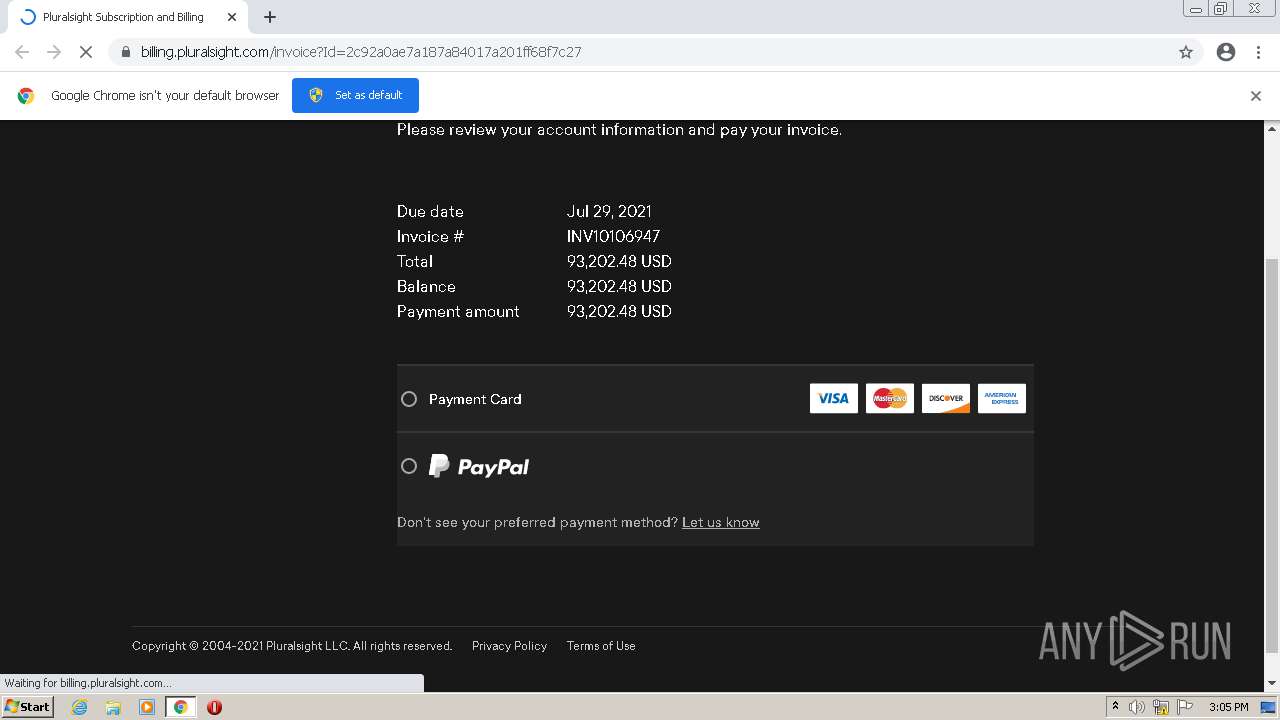Click the Balance amount 93,202.48 USD
This screenshot has width=1280, height=720.
pyautogui.click(x=619, y=286)
